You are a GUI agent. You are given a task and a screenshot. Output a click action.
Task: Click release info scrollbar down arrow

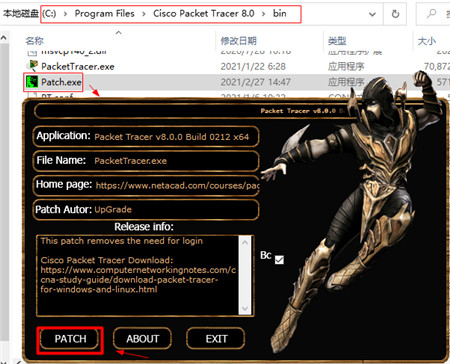[x=245, y=309]
